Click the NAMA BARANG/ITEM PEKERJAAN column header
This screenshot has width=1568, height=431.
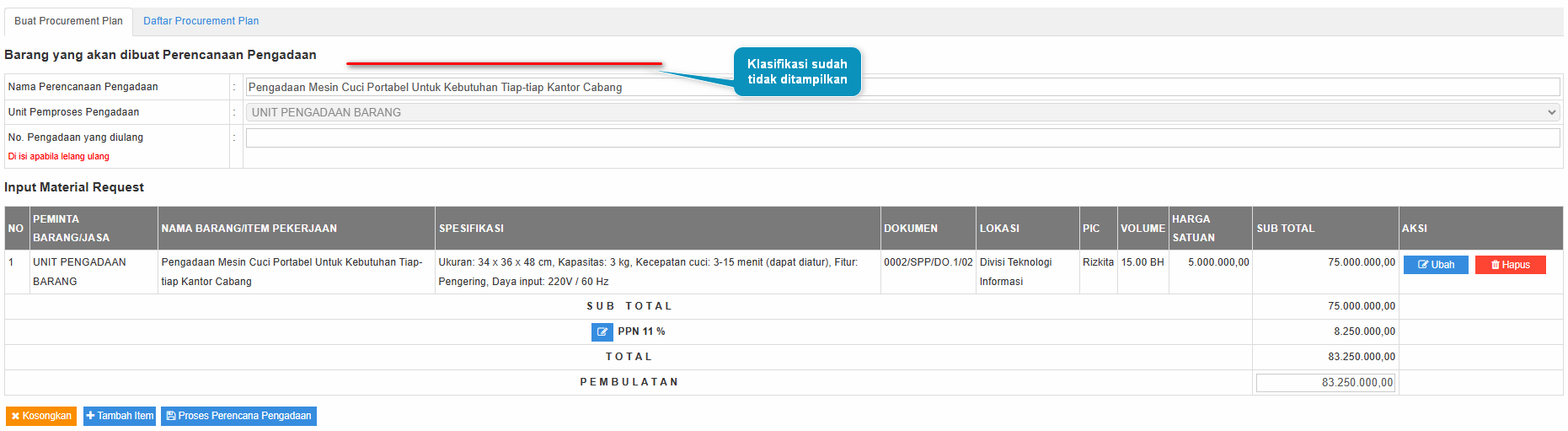point(296,229)
